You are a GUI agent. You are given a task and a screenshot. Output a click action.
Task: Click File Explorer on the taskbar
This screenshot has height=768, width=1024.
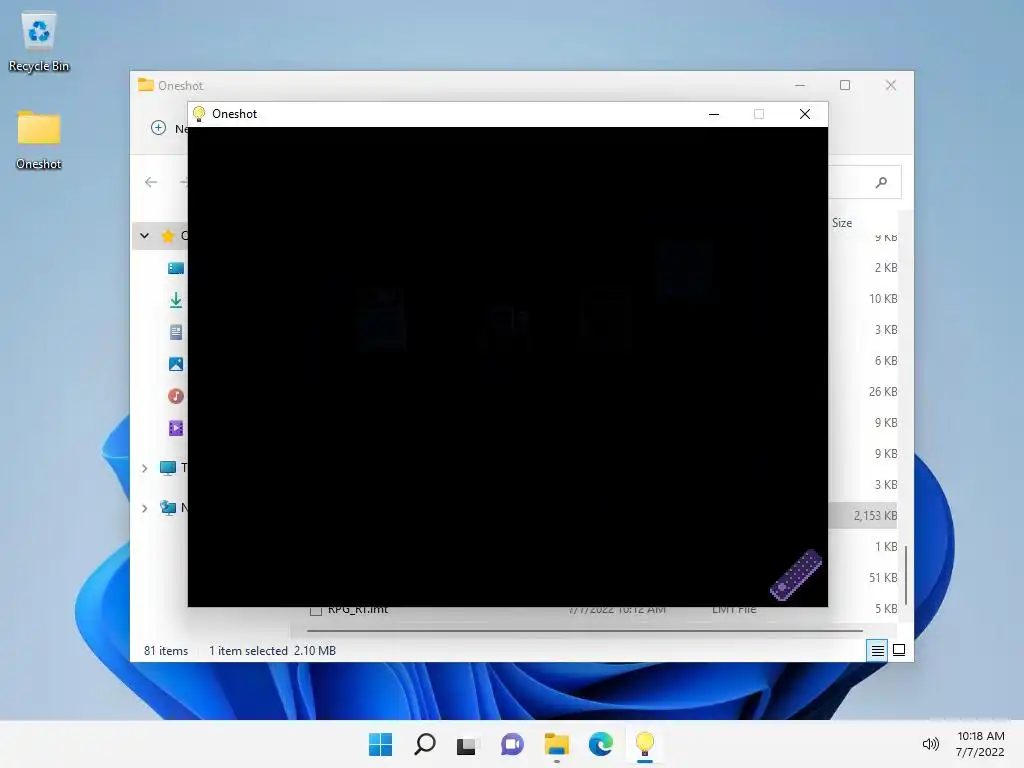click(x=556, y=744)
